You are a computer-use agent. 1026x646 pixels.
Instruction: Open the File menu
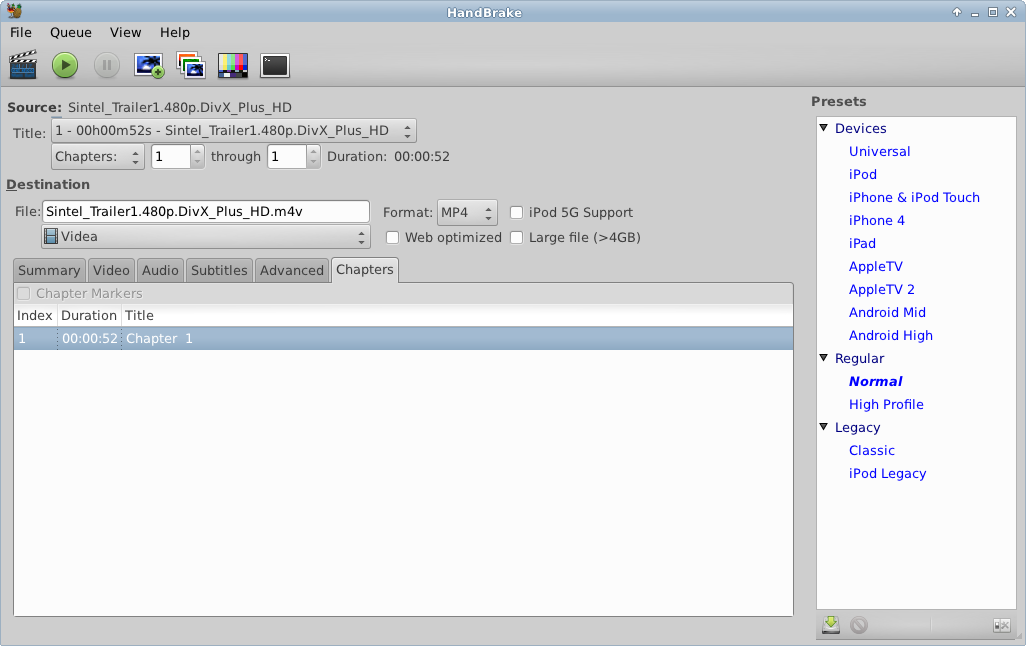21,33
